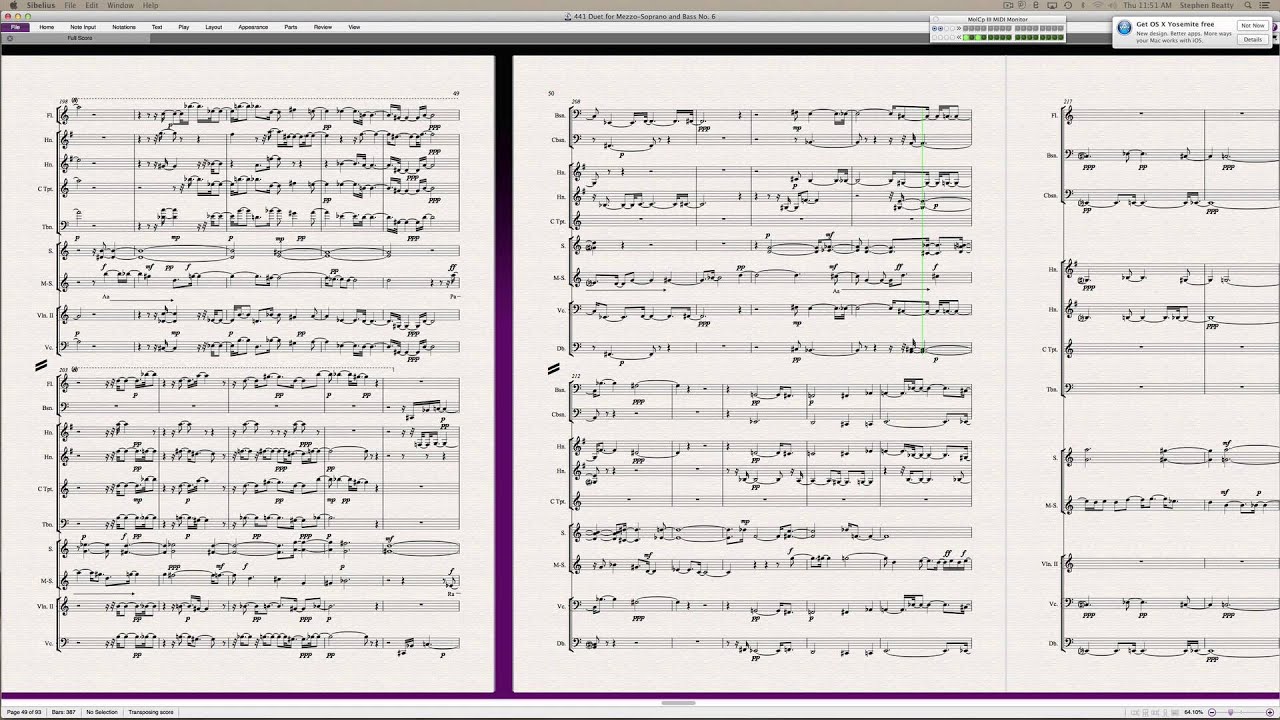The image size is (1280, 720).
Task: Click the score document title icon
Action: (x=567, y=16)
